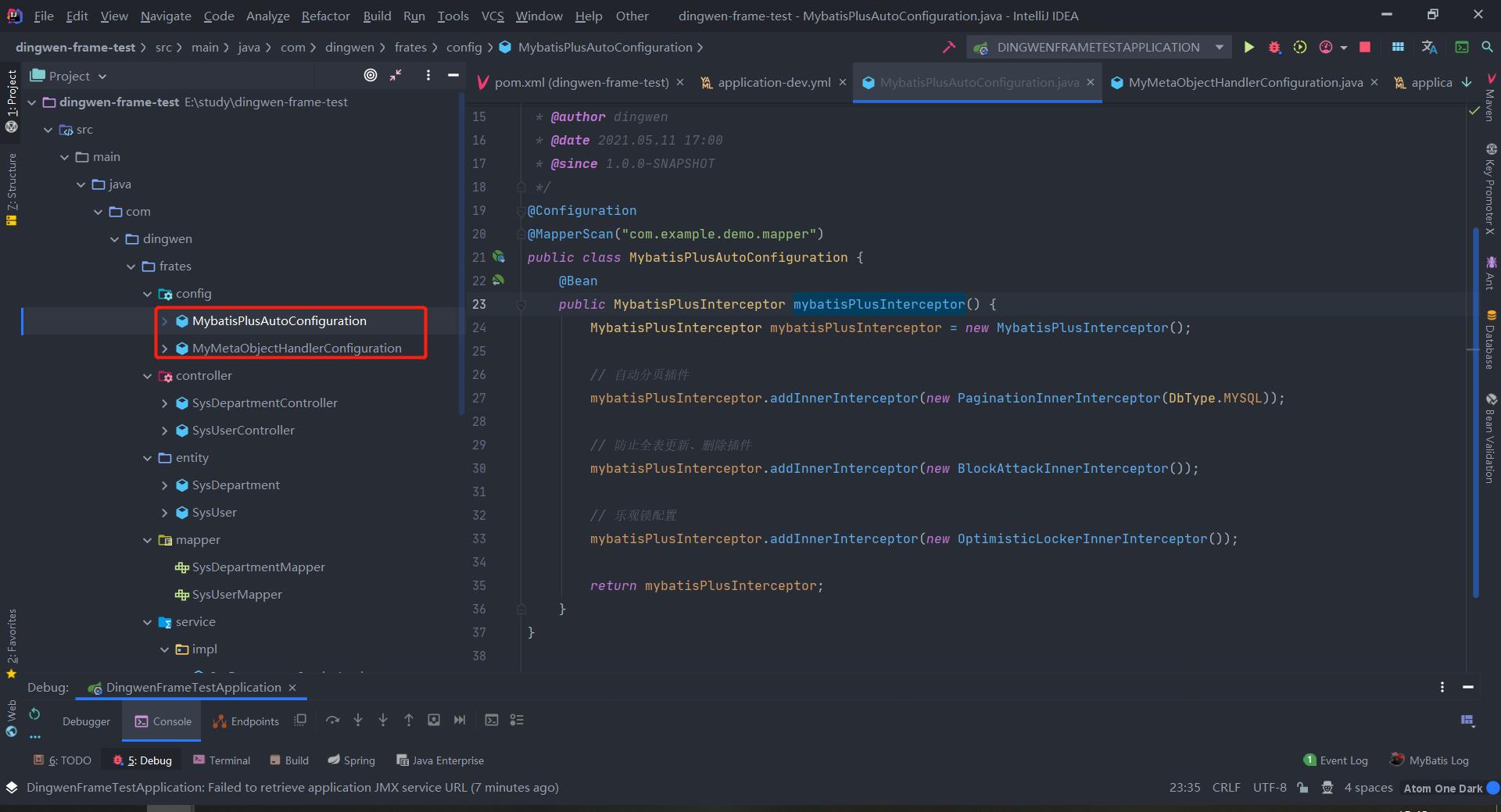Toggle the Database tool window

pos(1490,339)
